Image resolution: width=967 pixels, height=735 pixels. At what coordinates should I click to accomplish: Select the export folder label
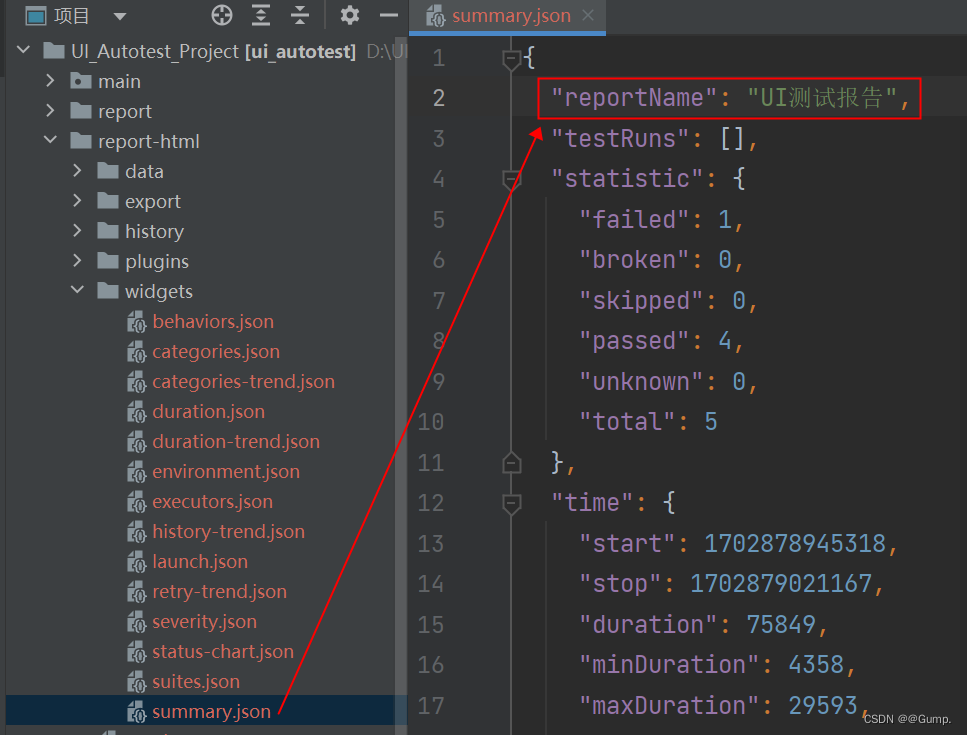click(153, 202)
